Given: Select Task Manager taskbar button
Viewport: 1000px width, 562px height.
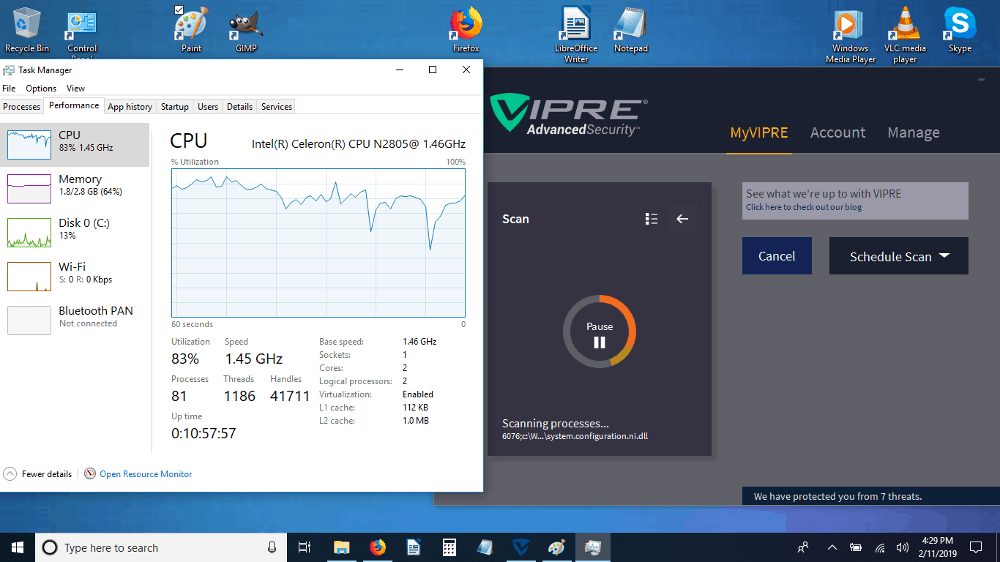Looking at the screenshot, I should tap(593, 547).
